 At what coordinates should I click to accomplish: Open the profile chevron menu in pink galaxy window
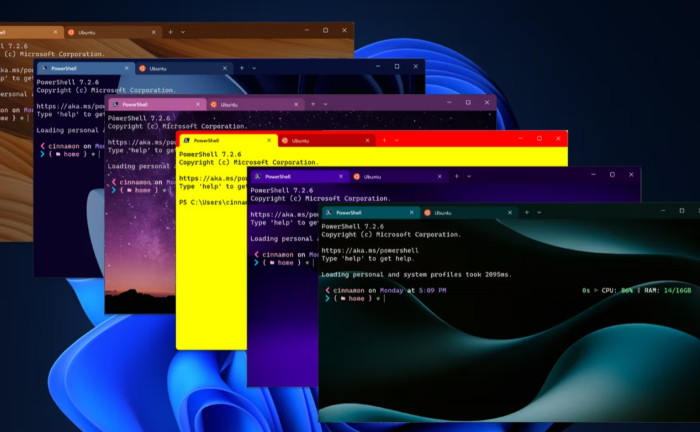325,104
